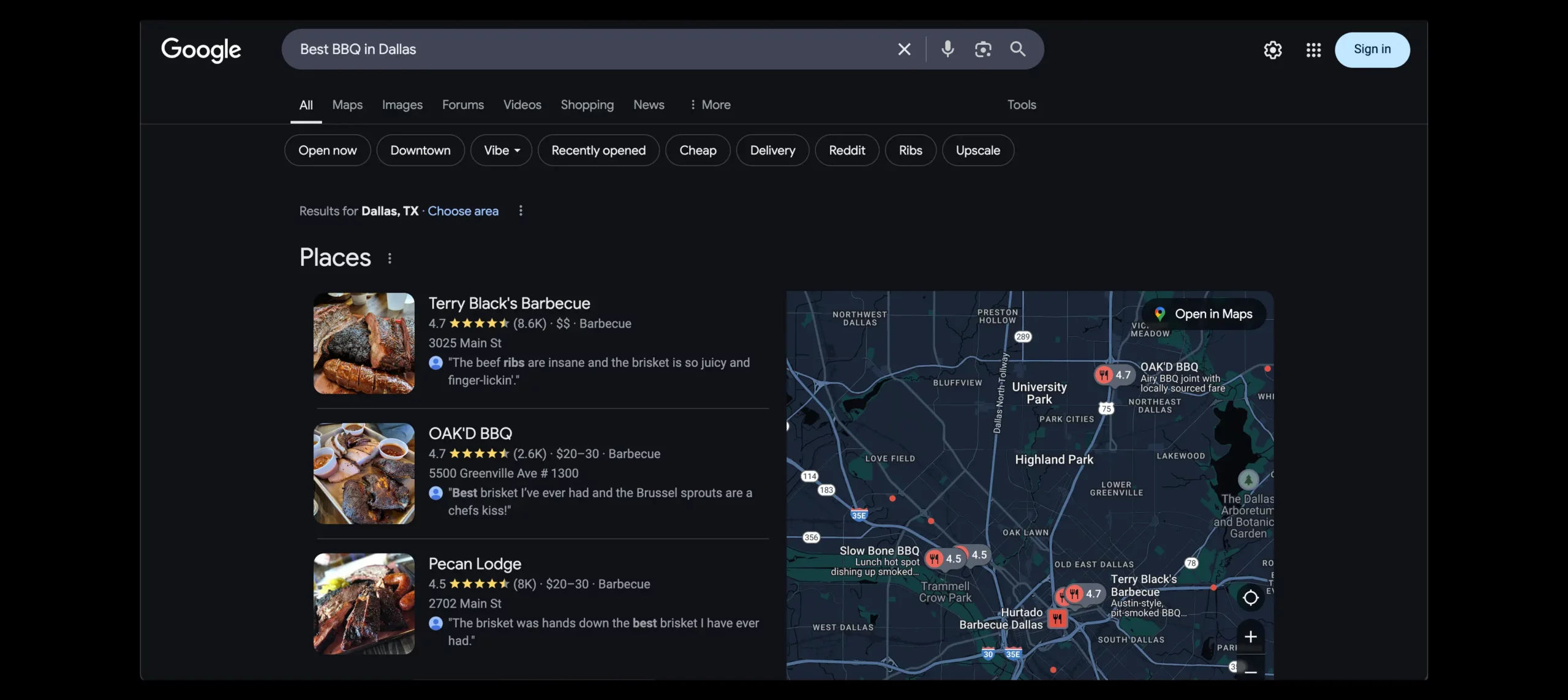Click Highland Park label on map
This screenshot has width=1568, height=700.
(x=1054, y=459)
